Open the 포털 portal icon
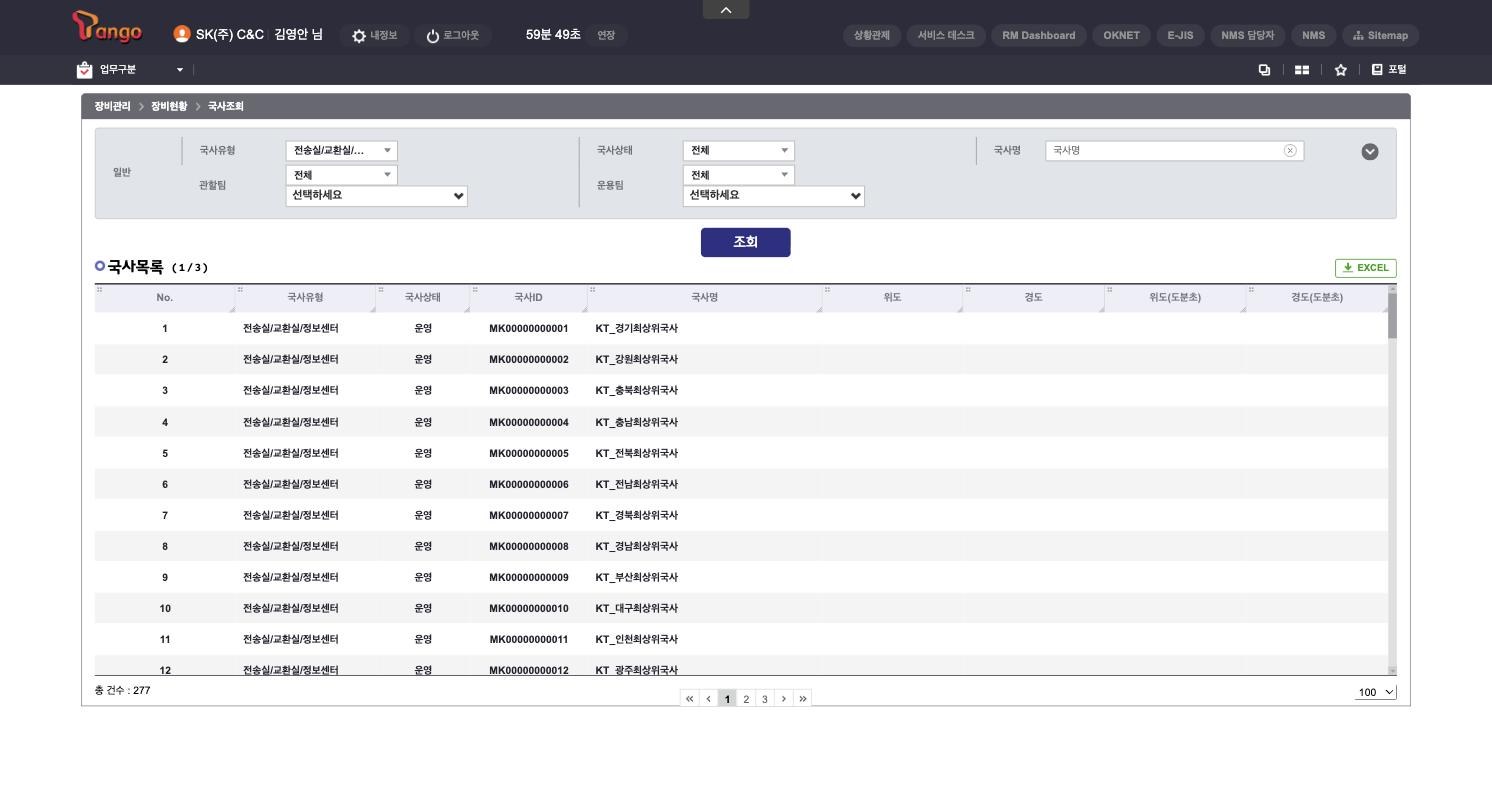Screen dimensions: 1492x812 coord(1388,70)
